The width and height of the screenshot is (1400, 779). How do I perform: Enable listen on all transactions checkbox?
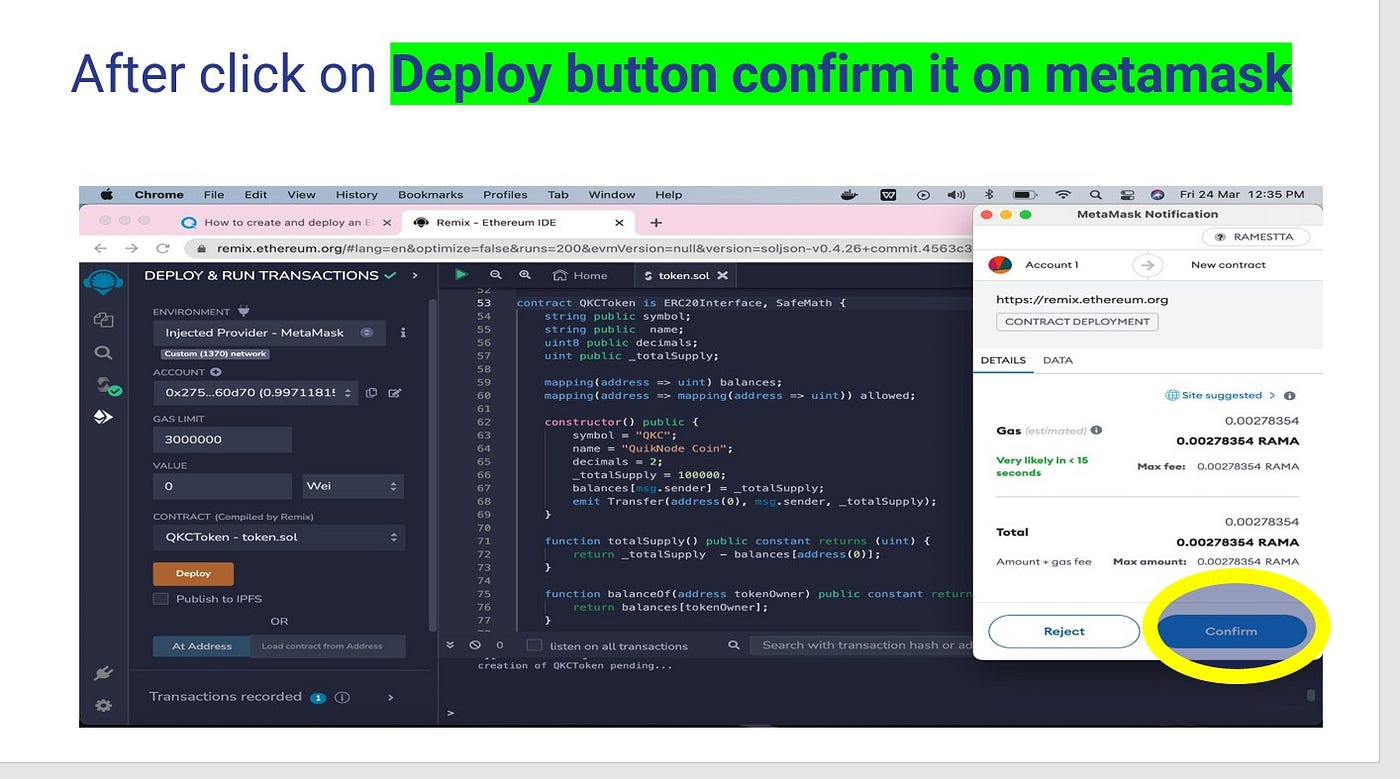(x=534, y=645)
